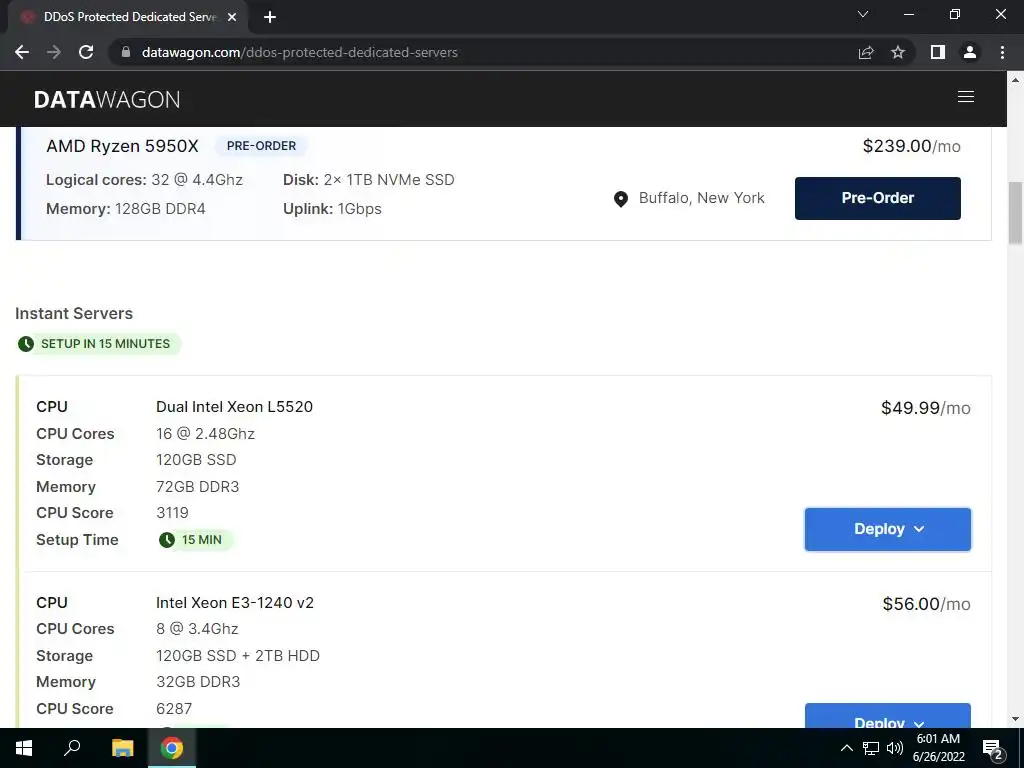This screenshot has width=1024, height=768.
Task: Click the browser forward arrow
Action: [54, 52]
